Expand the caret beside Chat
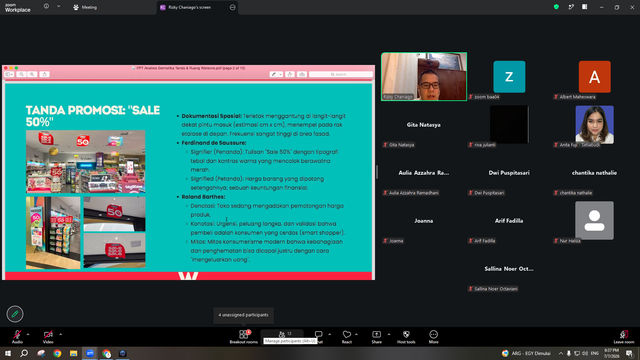The height and width of the screenshot is (360, 640). click(329, 334)
